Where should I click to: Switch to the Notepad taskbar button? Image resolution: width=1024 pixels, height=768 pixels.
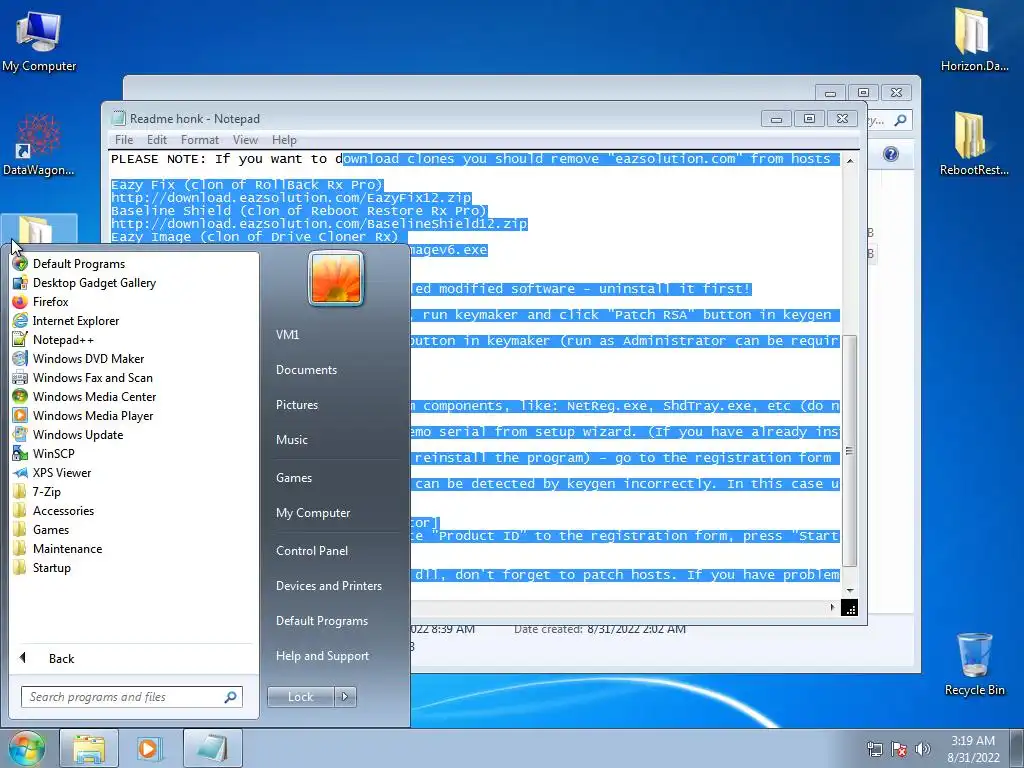pos(212,748)
